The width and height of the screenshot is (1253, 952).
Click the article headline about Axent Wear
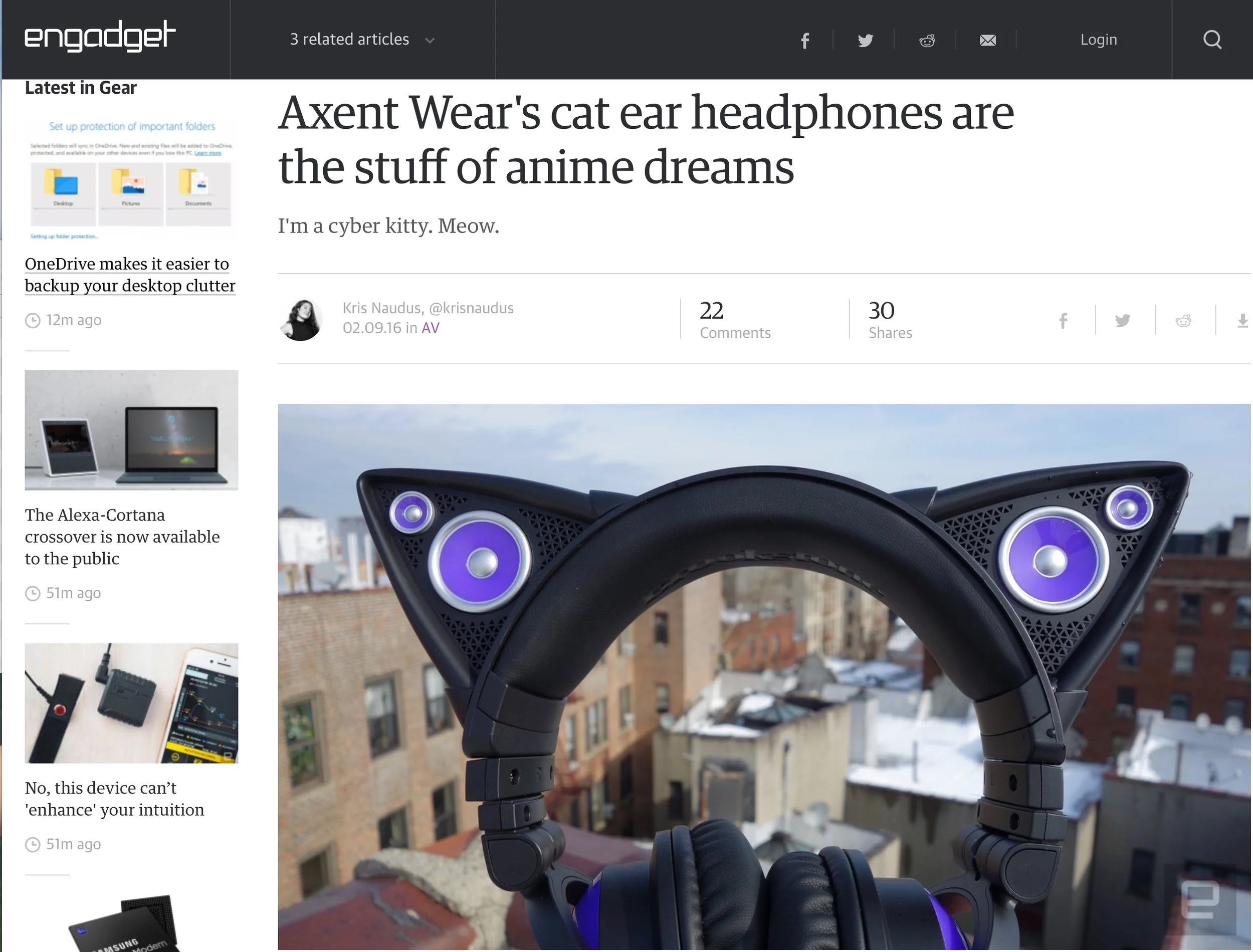click(646, 139)
